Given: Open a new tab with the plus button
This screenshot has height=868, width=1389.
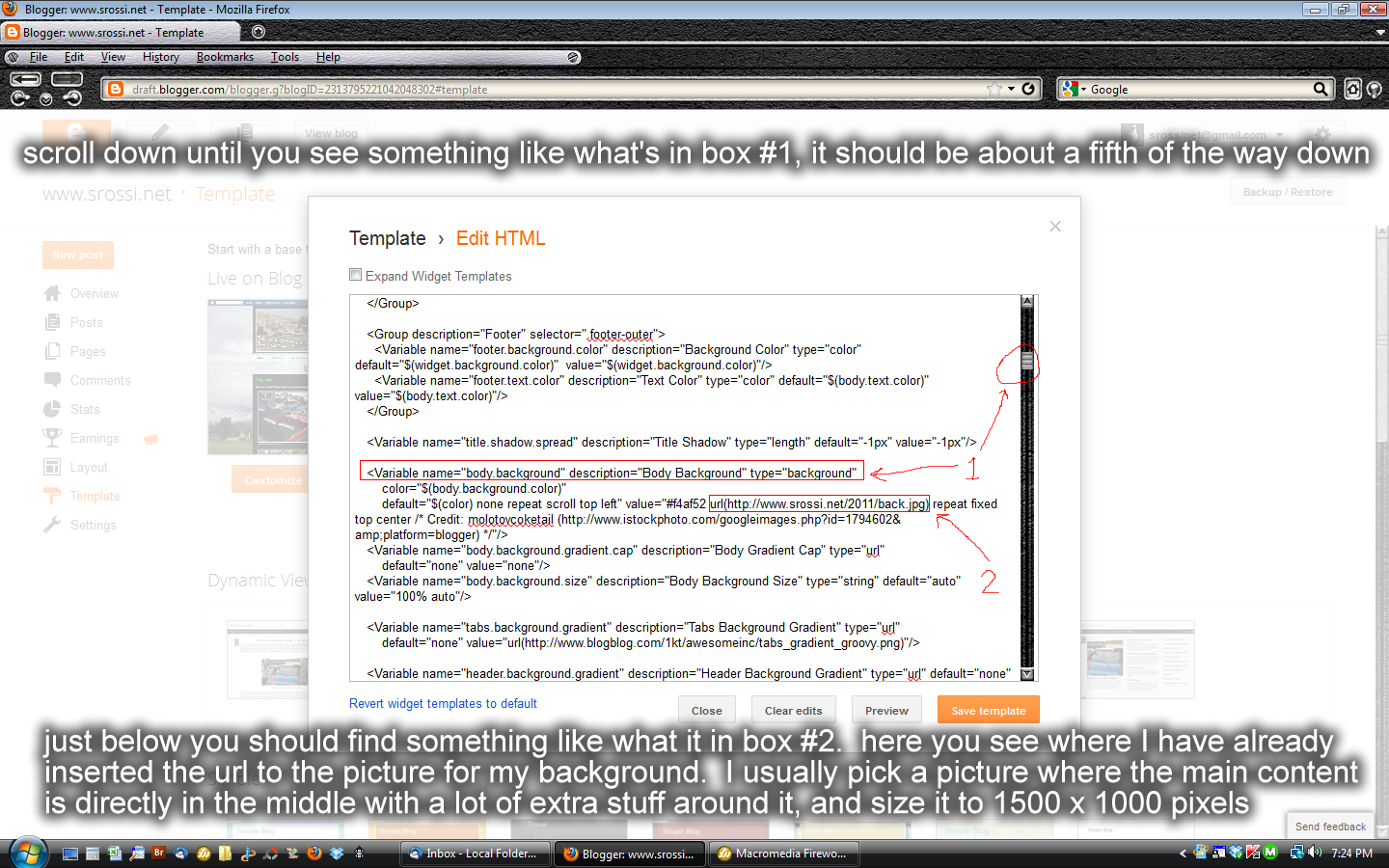Looking at the screenshot, I should 258,32.
